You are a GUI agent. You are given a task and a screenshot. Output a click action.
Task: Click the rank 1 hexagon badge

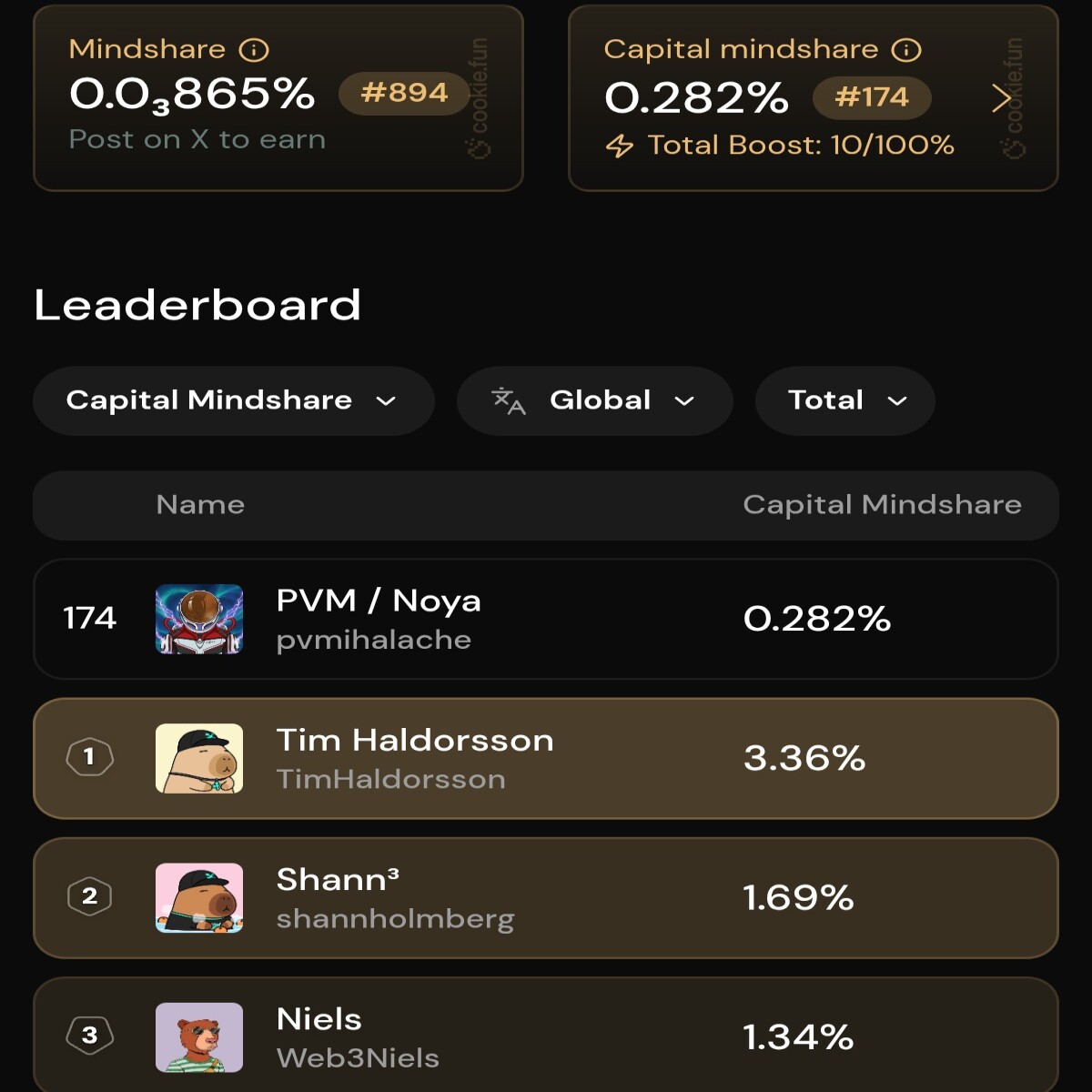pos(89,757)
